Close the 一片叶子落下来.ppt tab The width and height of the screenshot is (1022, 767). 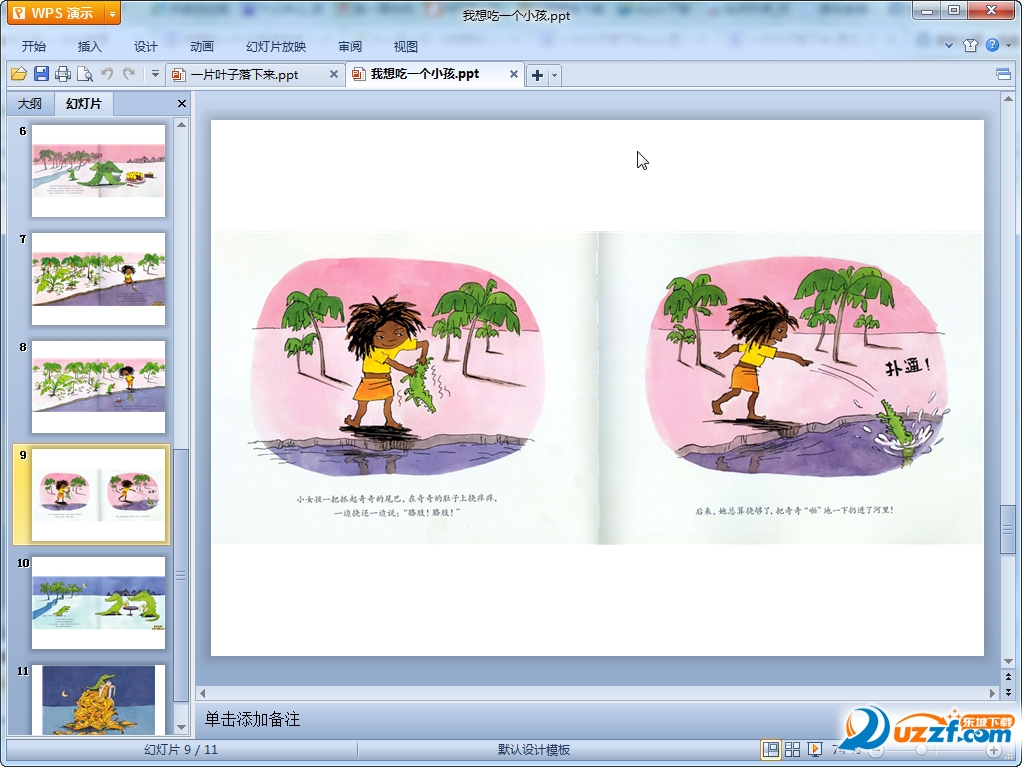334,74
